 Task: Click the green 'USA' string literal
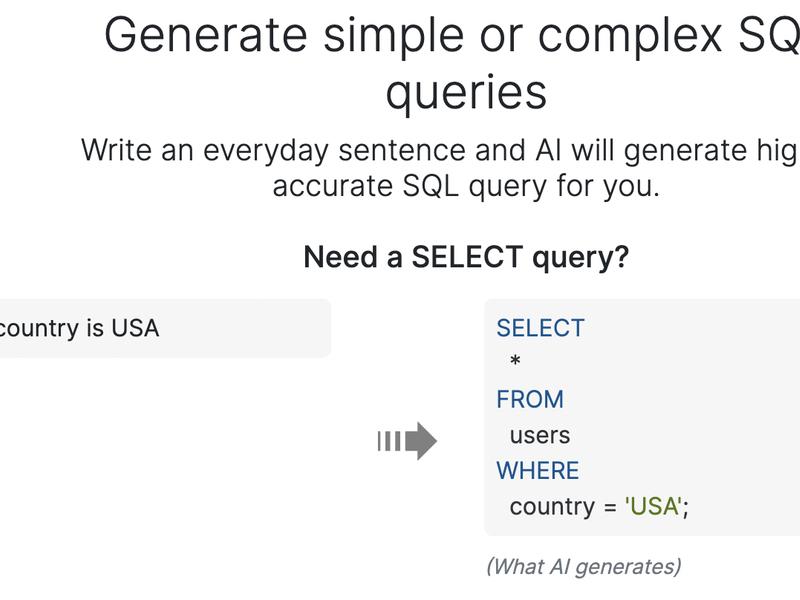point(653,506)
